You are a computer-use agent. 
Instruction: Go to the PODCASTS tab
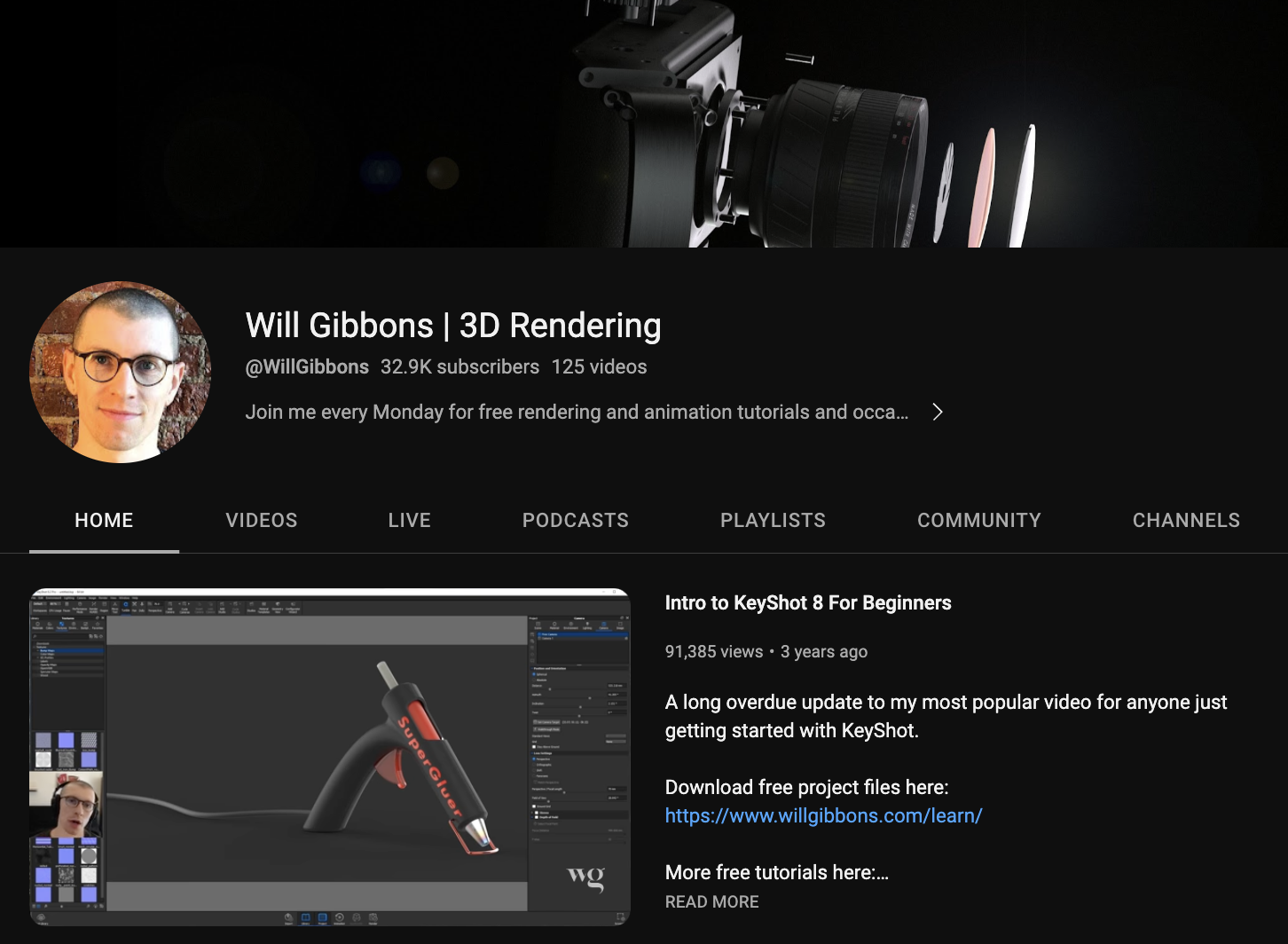pos(576,521)
